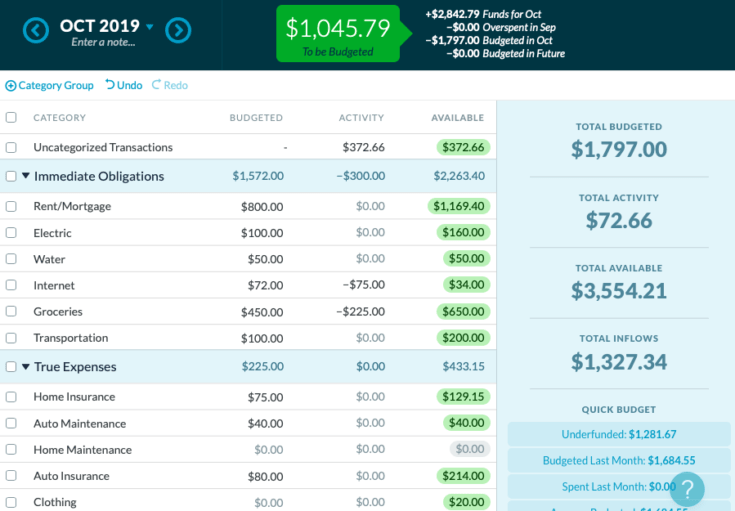Image resolution: width=735 pixels, height=511 pixels.
Task: Click Internet activity -$75.00
Action: [x=363, y=285]
